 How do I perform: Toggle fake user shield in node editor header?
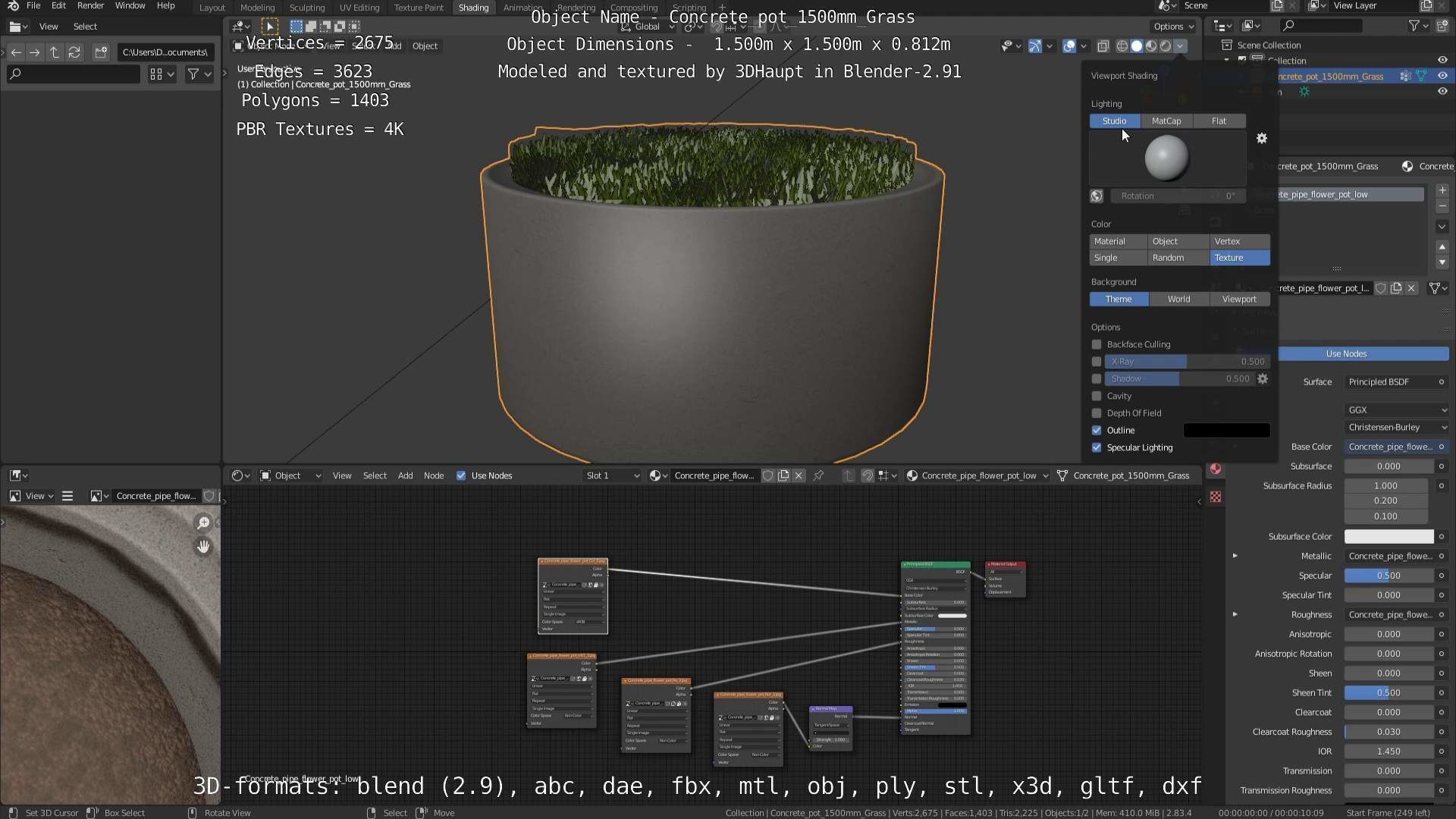[x=768, y=475]
